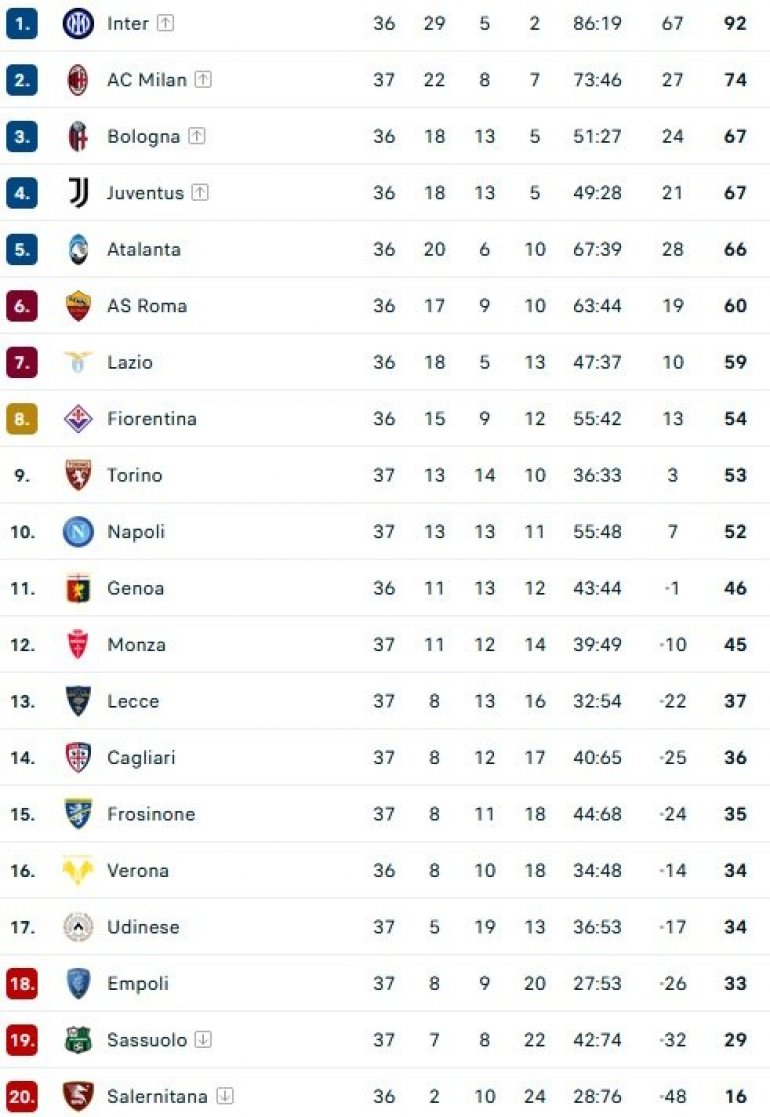The height and width of the screenshot is (1117, 770).
Task: Click the up-arrow badge next to Bologna
Action: 196,137
